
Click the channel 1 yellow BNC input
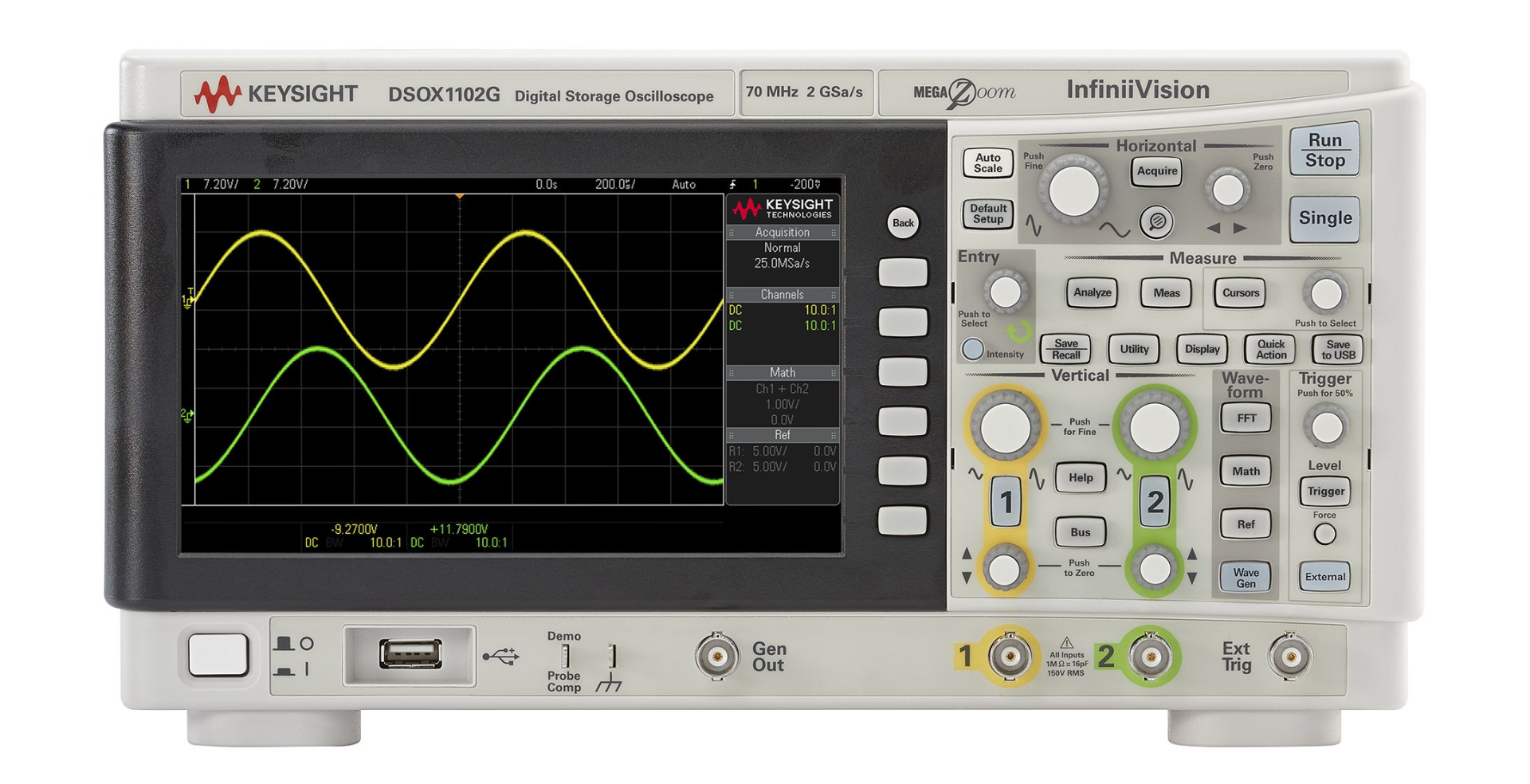click(1010, 657)
